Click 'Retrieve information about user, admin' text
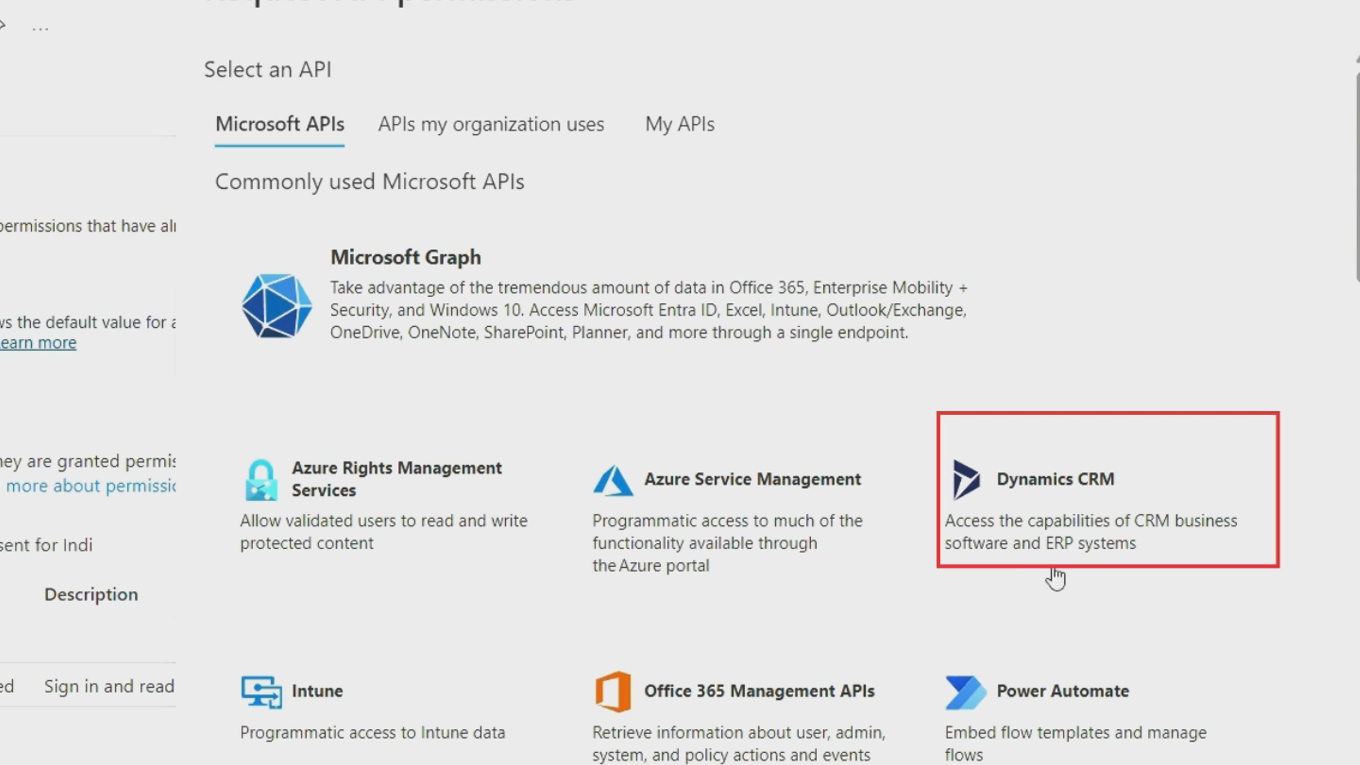The height and width of the screenshot is (765, 1360). click(739, 733)
